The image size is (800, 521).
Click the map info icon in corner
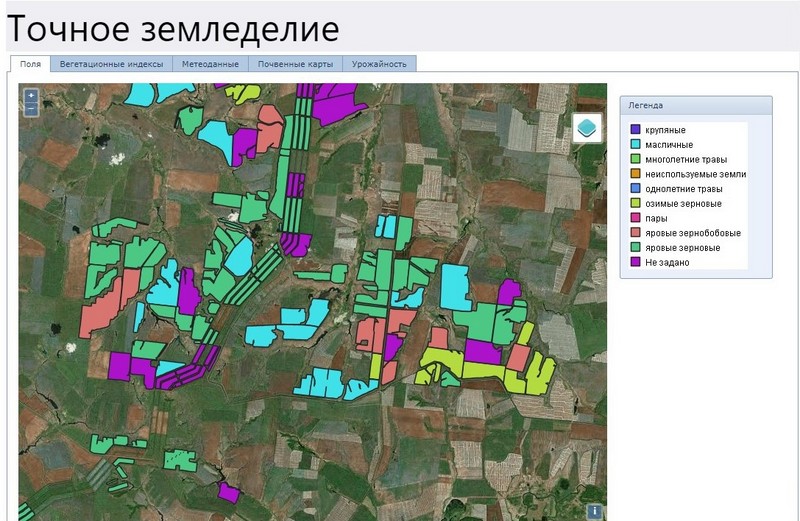pyautogui.click(x=595, y=511)
